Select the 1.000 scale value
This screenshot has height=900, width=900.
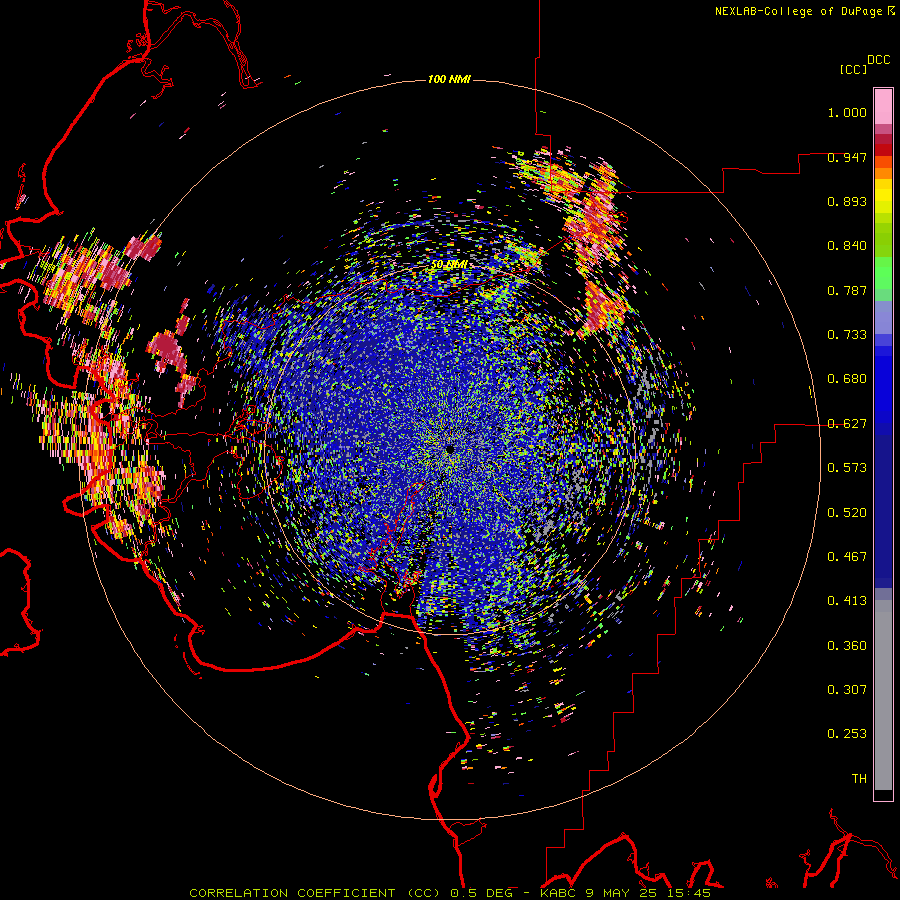[x=847, y=112]
